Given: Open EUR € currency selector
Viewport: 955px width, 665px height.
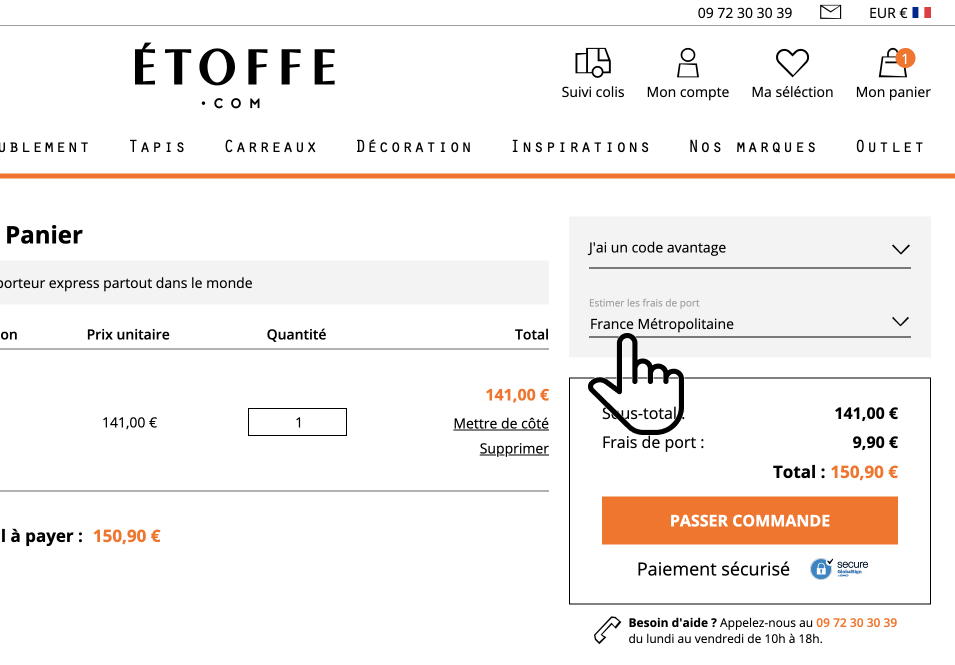Looking at the screenshot, I should click(x=887, y=13).
